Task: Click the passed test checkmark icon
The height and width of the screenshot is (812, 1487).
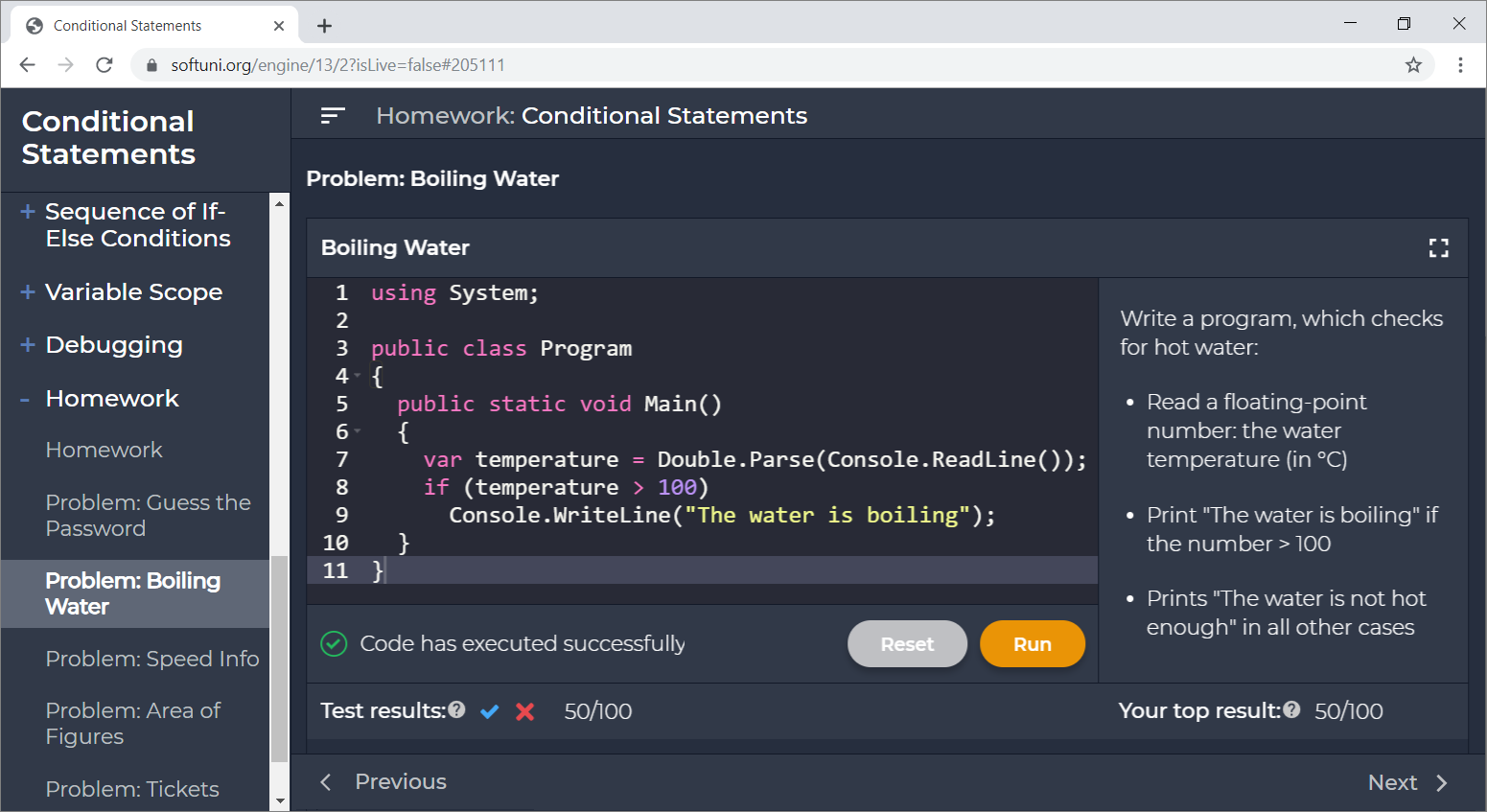Action: click(x=490, y=711)
